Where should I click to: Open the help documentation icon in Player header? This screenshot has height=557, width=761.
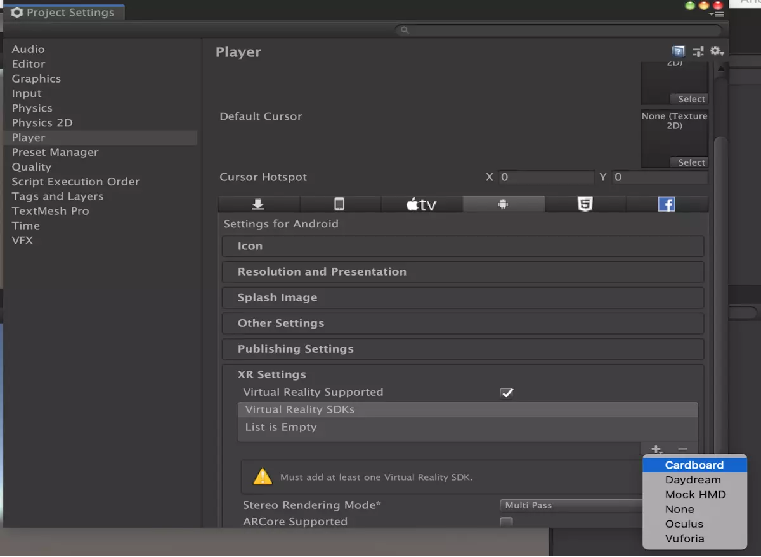click(678, 51)
